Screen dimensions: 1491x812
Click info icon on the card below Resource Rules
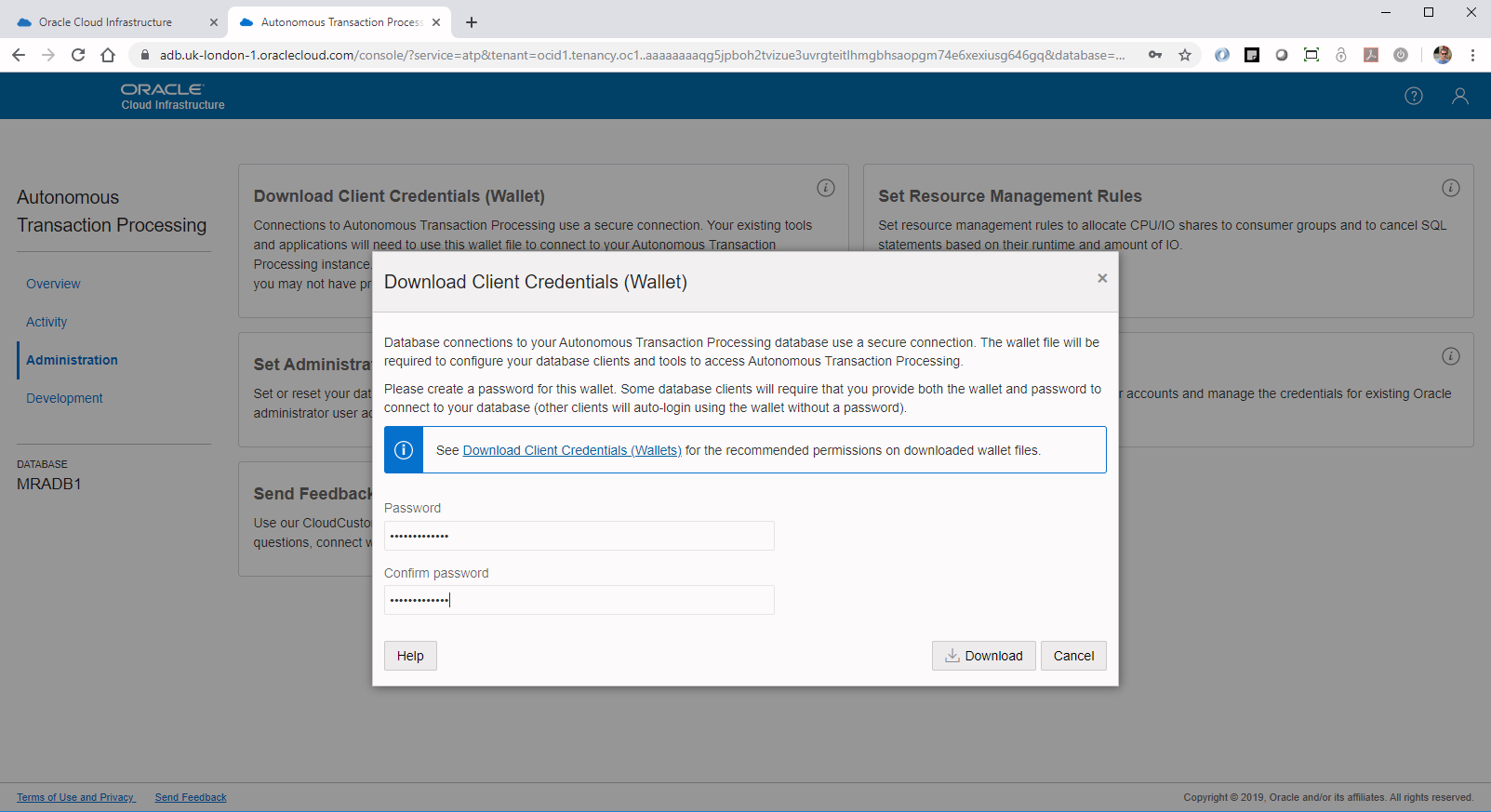click(x=1451, y=356)
